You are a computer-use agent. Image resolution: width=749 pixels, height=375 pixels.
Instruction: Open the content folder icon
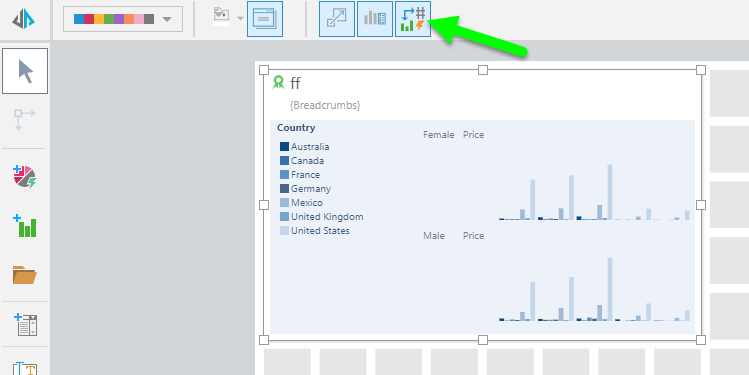(24, 275)
